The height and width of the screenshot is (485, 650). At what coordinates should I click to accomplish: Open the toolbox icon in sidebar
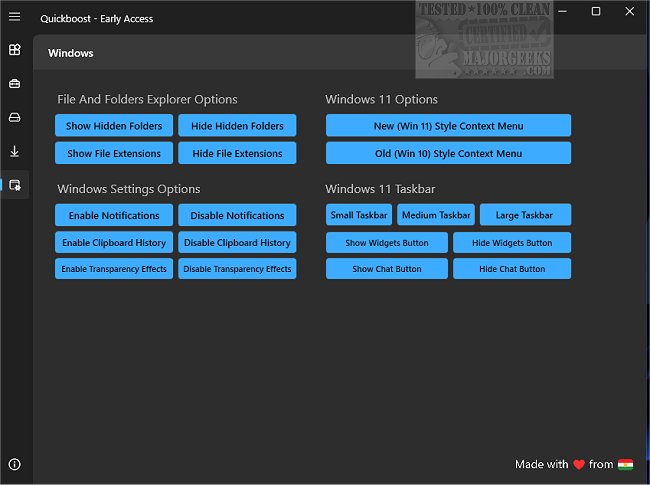(x=15, y=84)
